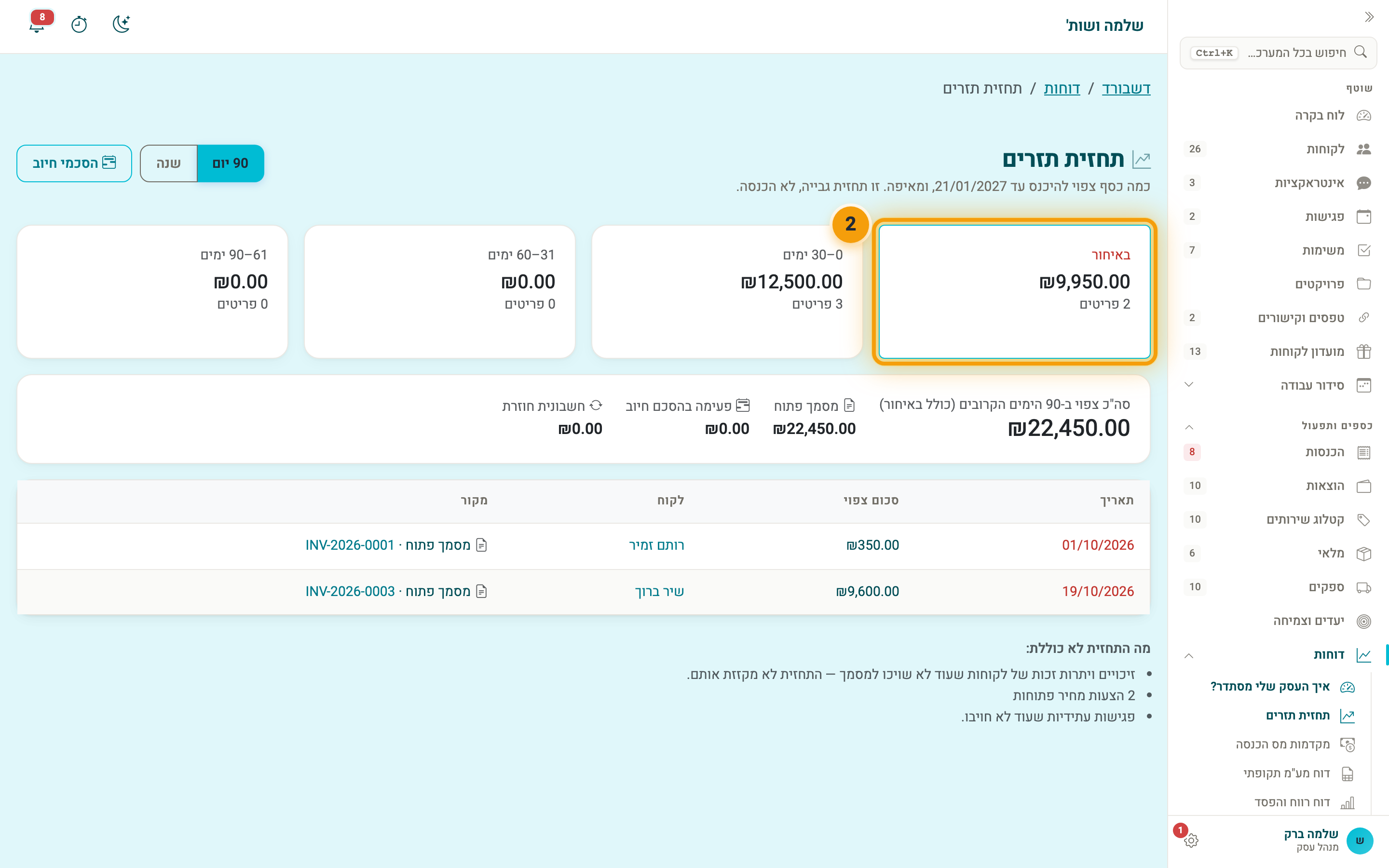Click the שלמה ברק user avatar

[1360, 841]
